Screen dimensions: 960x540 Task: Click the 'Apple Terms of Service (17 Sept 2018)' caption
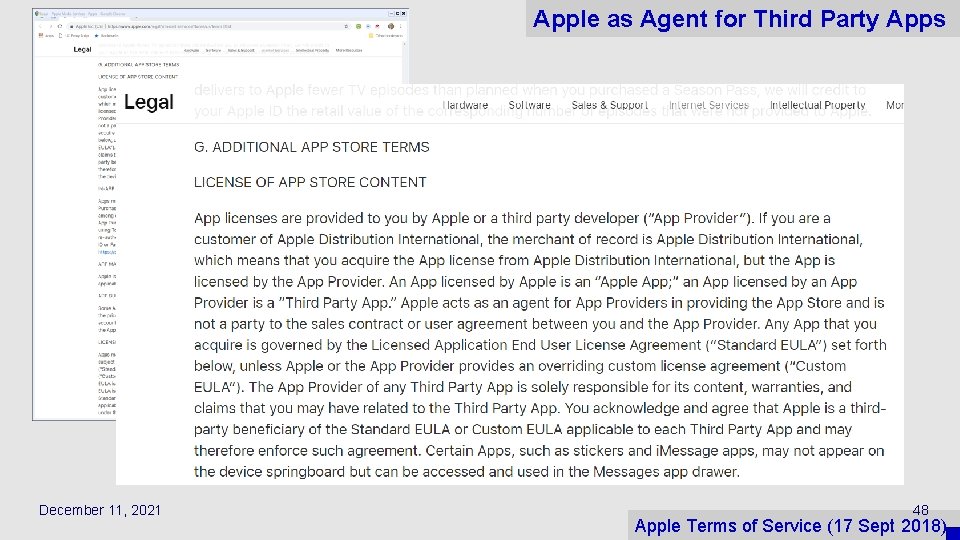[790, 526]
